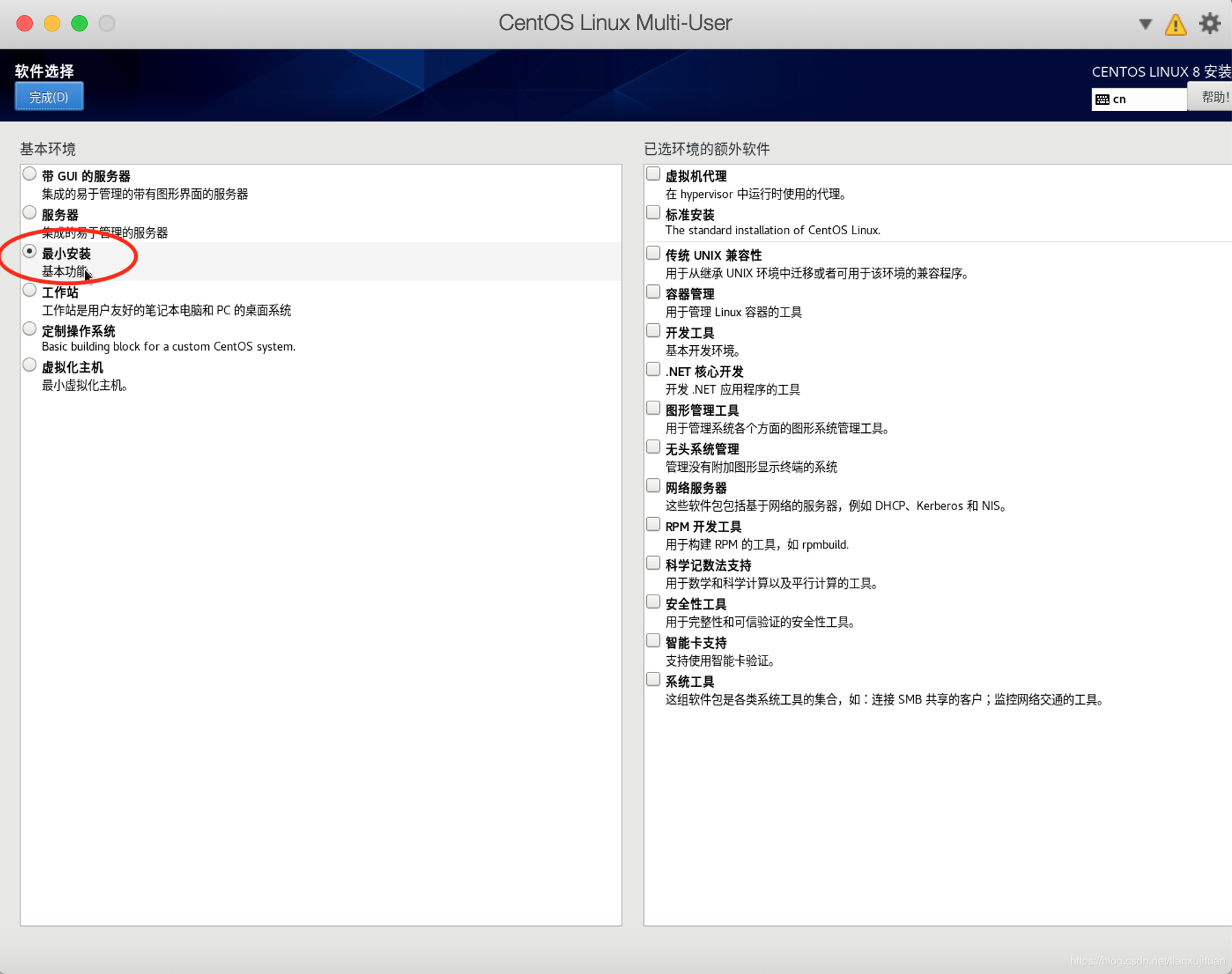Select the 服务器 radio button

(29, 213)
